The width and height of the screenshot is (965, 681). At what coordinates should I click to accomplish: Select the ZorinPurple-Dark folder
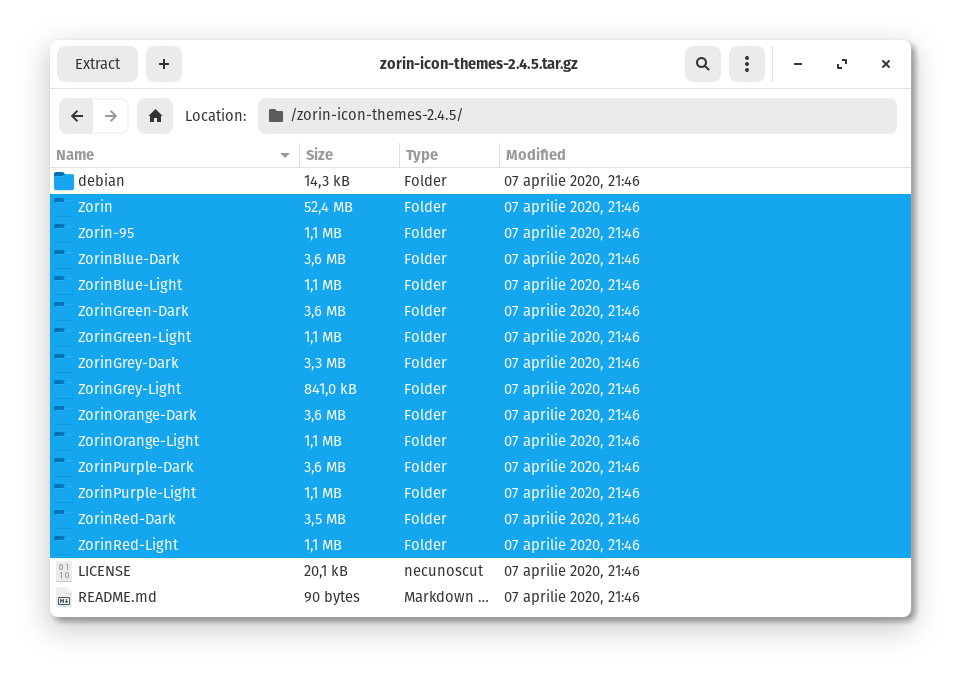480,467
